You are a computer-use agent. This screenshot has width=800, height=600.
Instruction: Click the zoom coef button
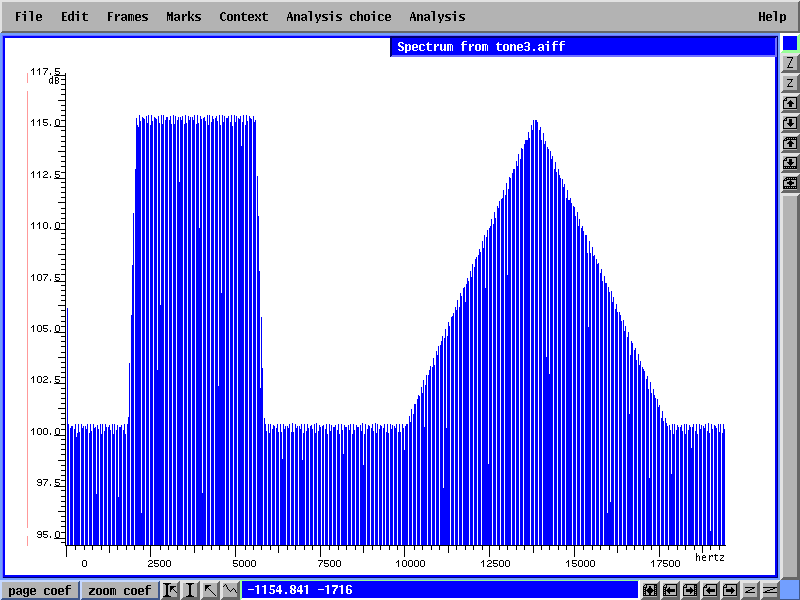click(119, 590)
